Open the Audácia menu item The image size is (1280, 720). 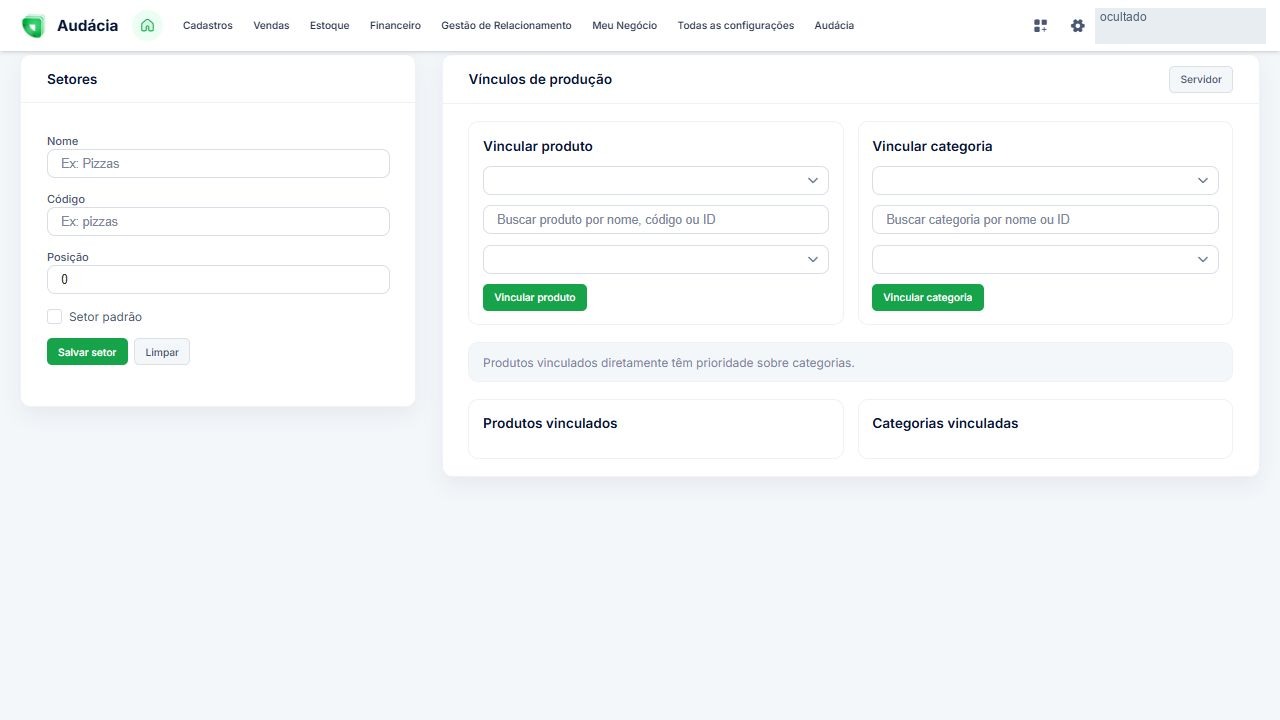point(834,26)
